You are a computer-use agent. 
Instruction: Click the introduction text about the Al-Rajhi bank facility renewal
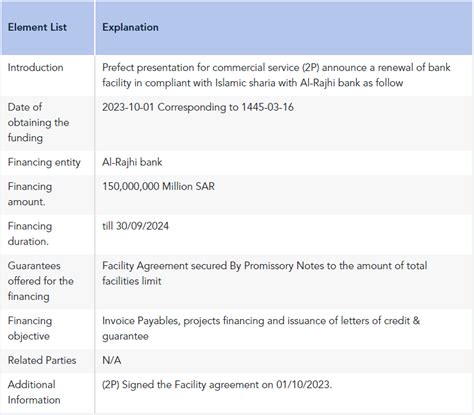tap(276, 75)
